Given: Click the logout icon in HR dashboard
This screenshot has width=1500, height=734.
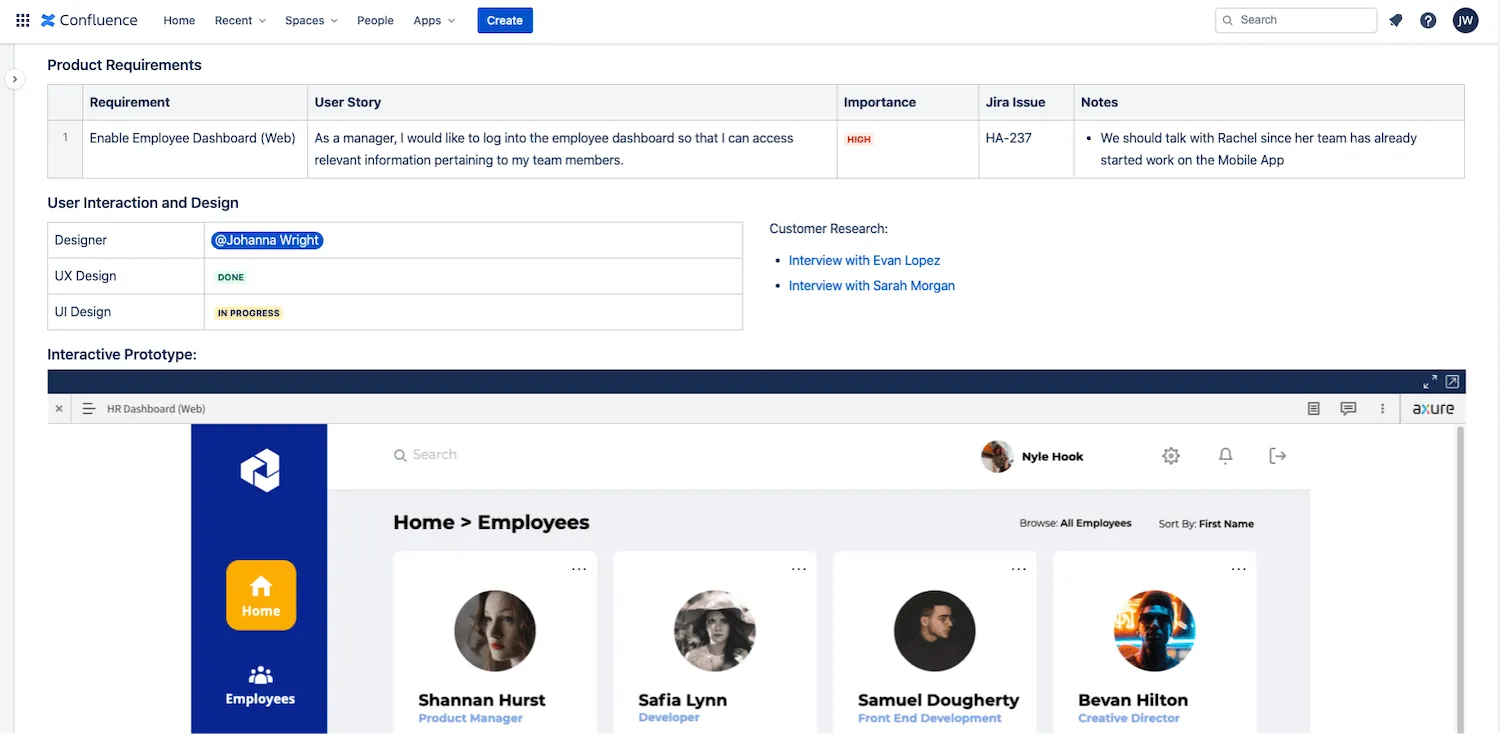Looking at the screenshot, I should (1277, 456).
